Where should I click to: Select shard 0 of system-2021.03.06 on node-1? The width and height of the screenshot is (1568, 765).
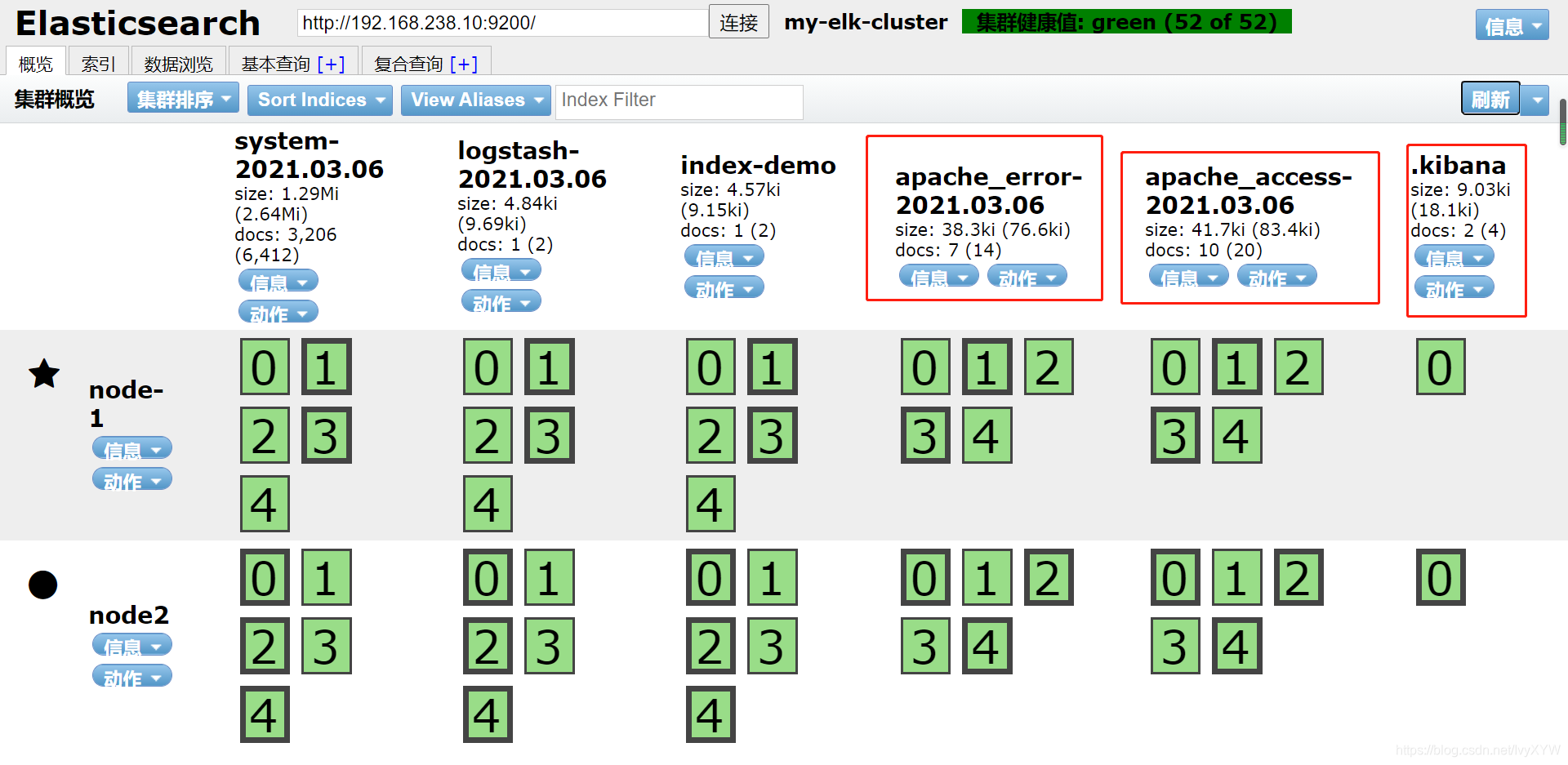tap(265, 367)
